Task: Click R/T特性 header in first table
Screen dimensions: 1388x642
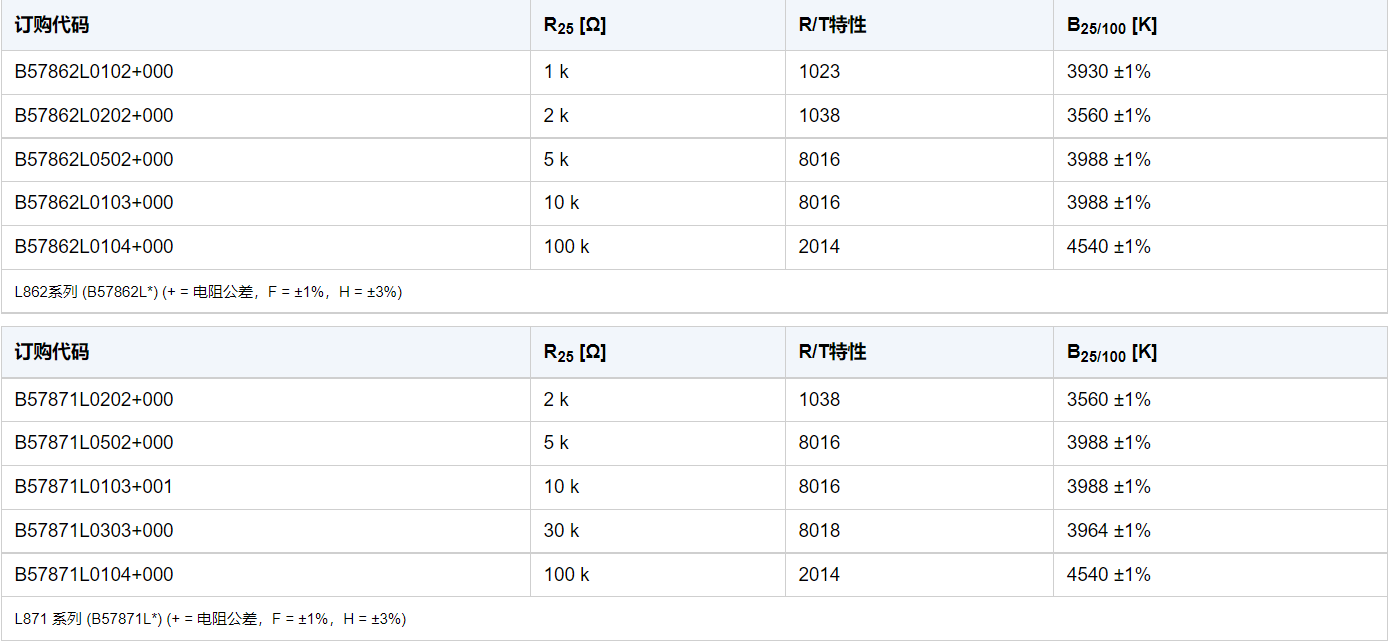Action: (832, 25)
